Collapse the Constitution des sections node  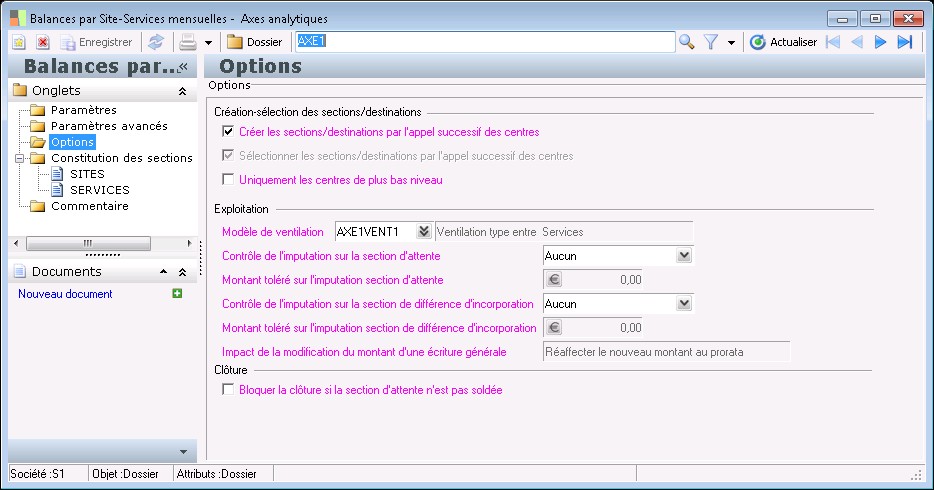click(x=20, y=158)
